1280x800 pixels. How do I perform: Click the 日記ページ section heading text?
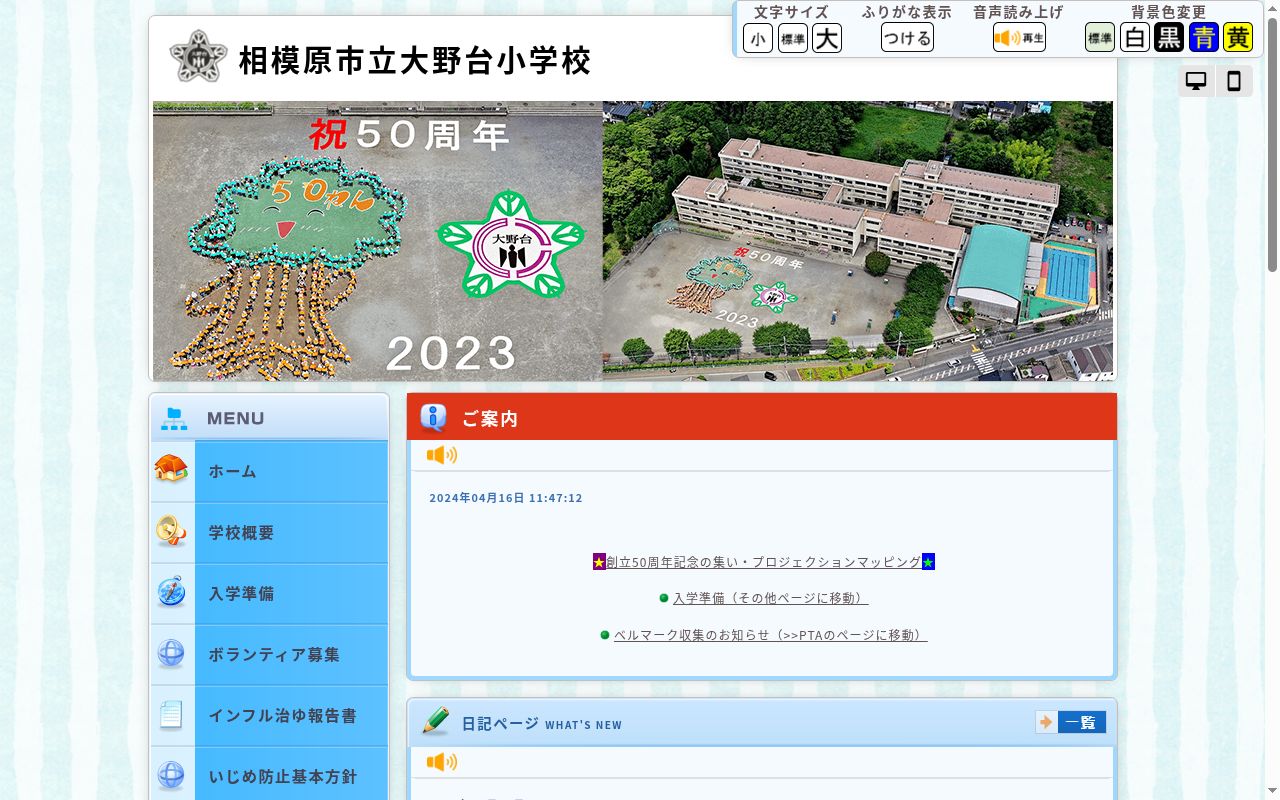click(x=500, y=723)
